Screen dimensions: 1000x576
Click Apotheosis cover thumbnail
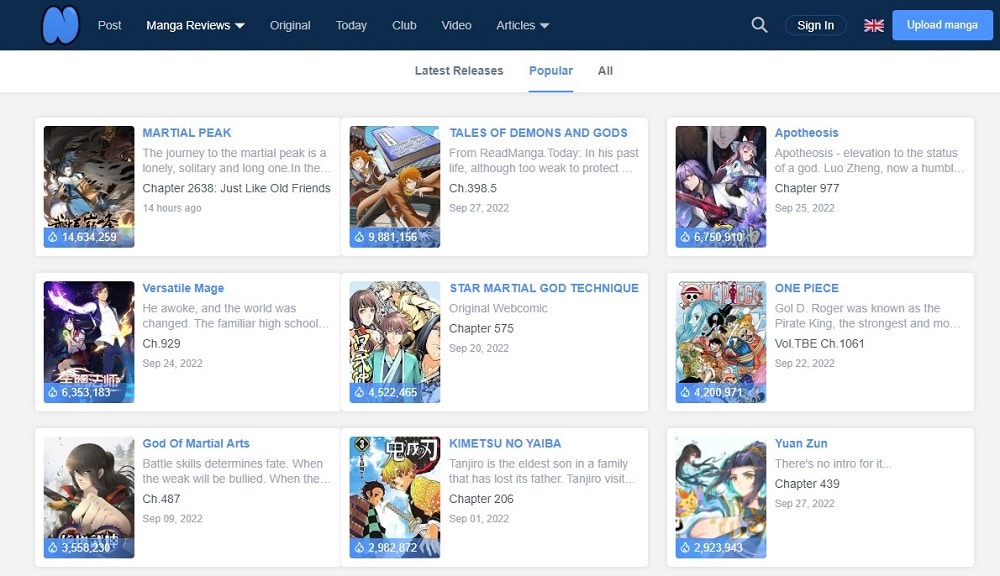click(x=721, y=186)
